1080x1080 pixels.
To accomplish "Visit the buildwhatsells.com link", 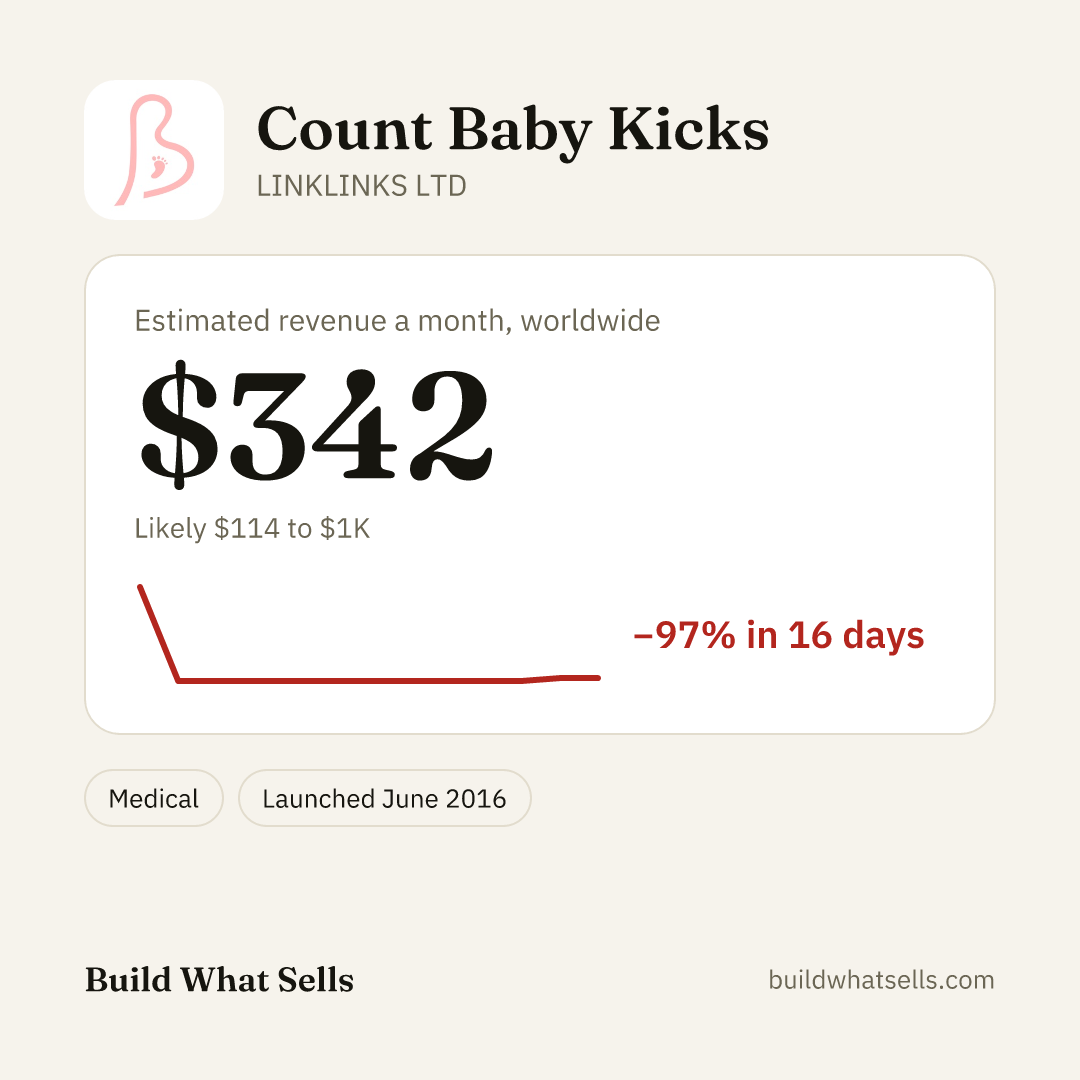I will [x=881, y=980].
